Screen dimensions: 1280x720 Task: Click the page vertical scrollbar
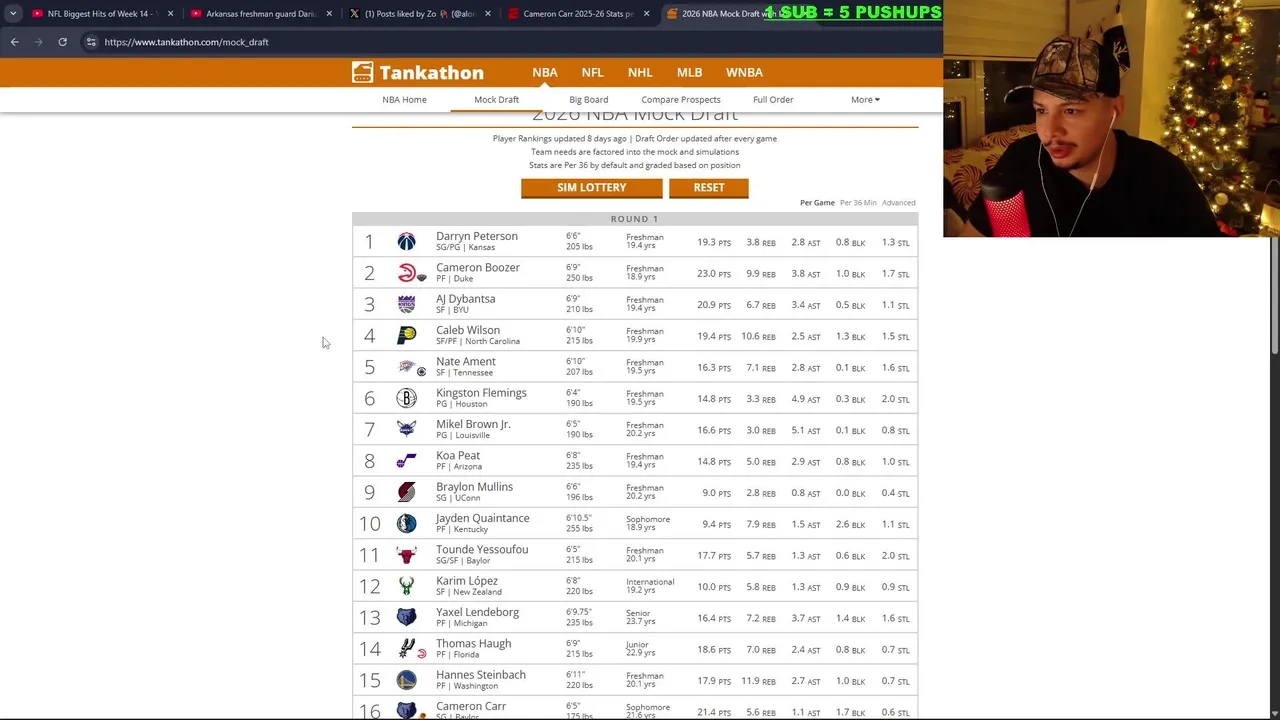1274,295
